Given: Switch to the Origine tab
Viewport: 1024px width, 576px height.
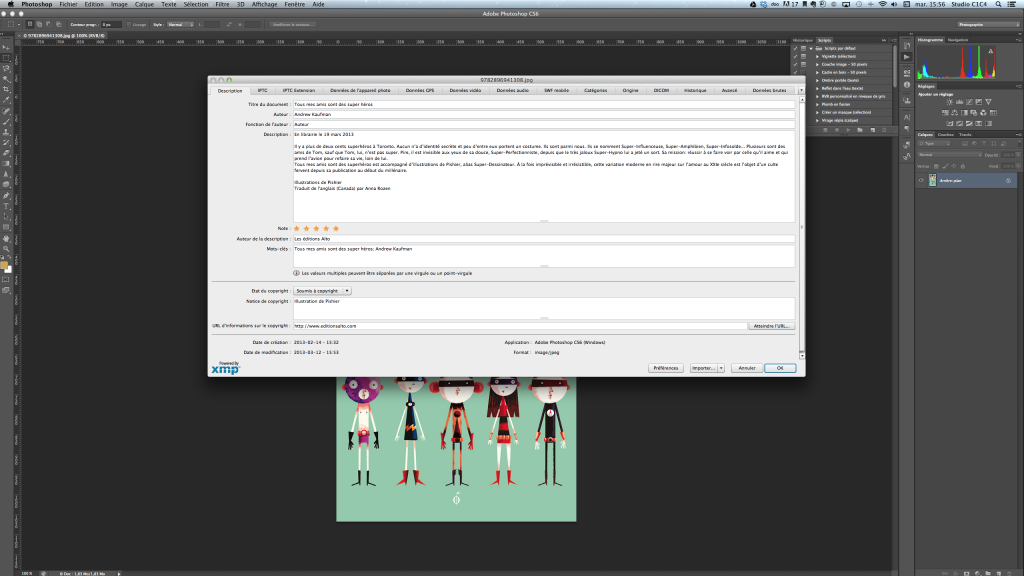Looking at the screenshot, I should [630, 90].
